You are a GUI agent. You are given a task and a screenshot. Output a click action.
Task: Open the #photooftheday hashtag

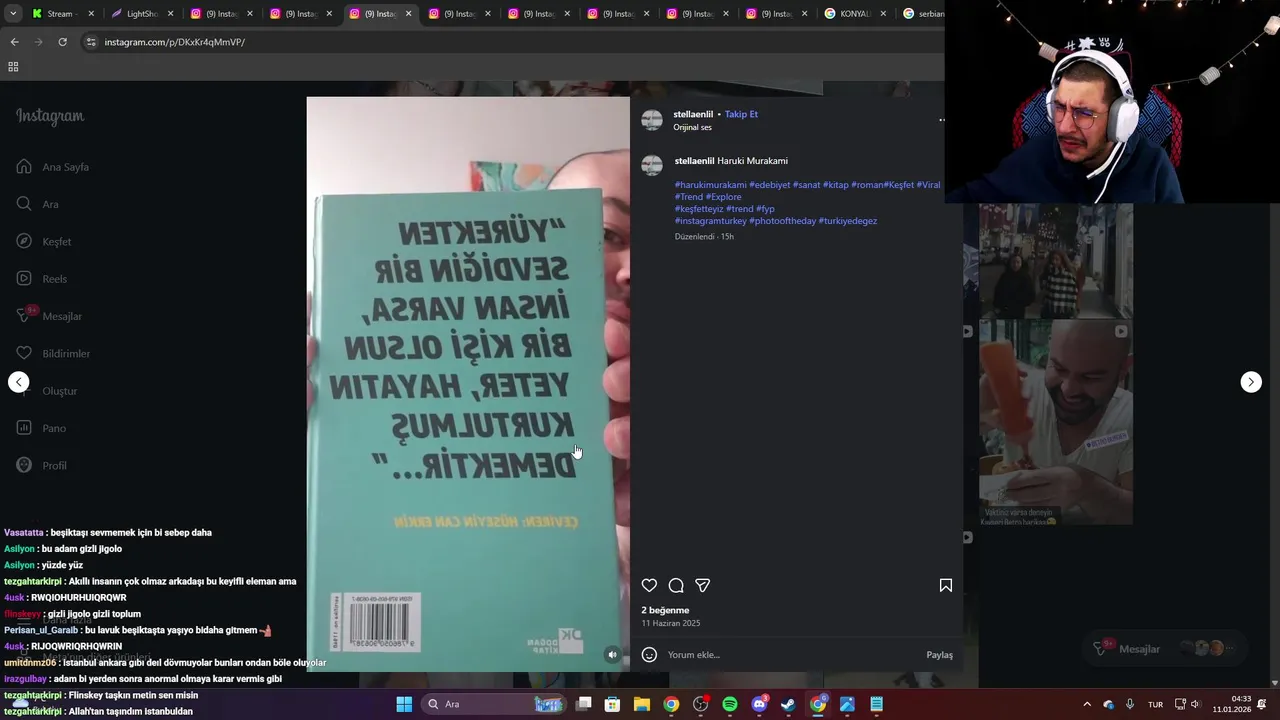[782, 221]
